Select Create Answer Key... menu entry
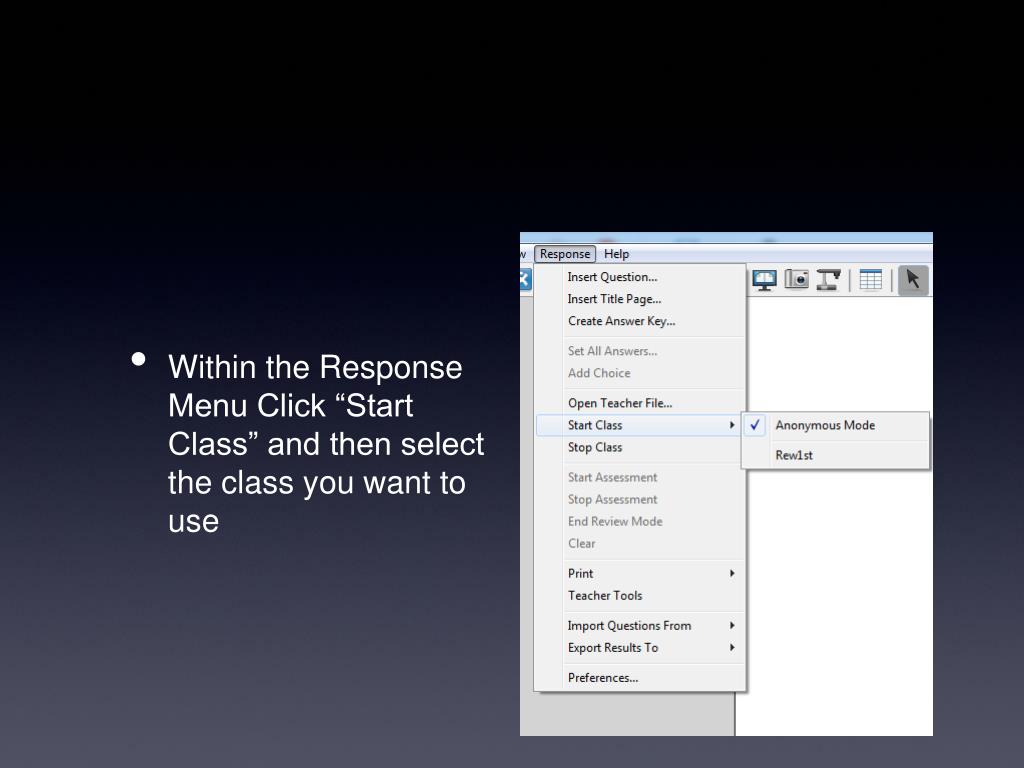1024x768 pixels. click(x=640, y=321)
